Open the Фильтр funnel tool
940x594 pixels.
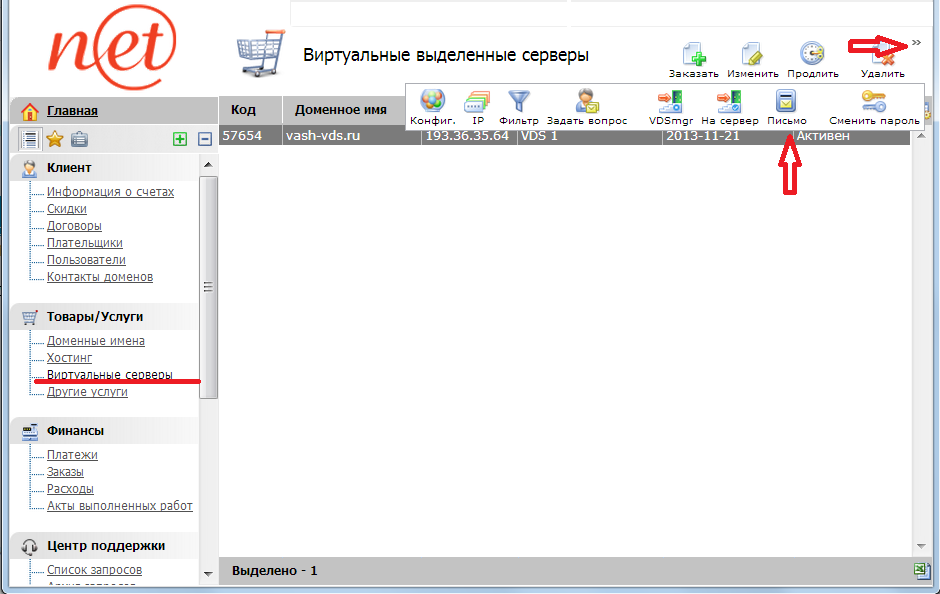click(518, 101)
